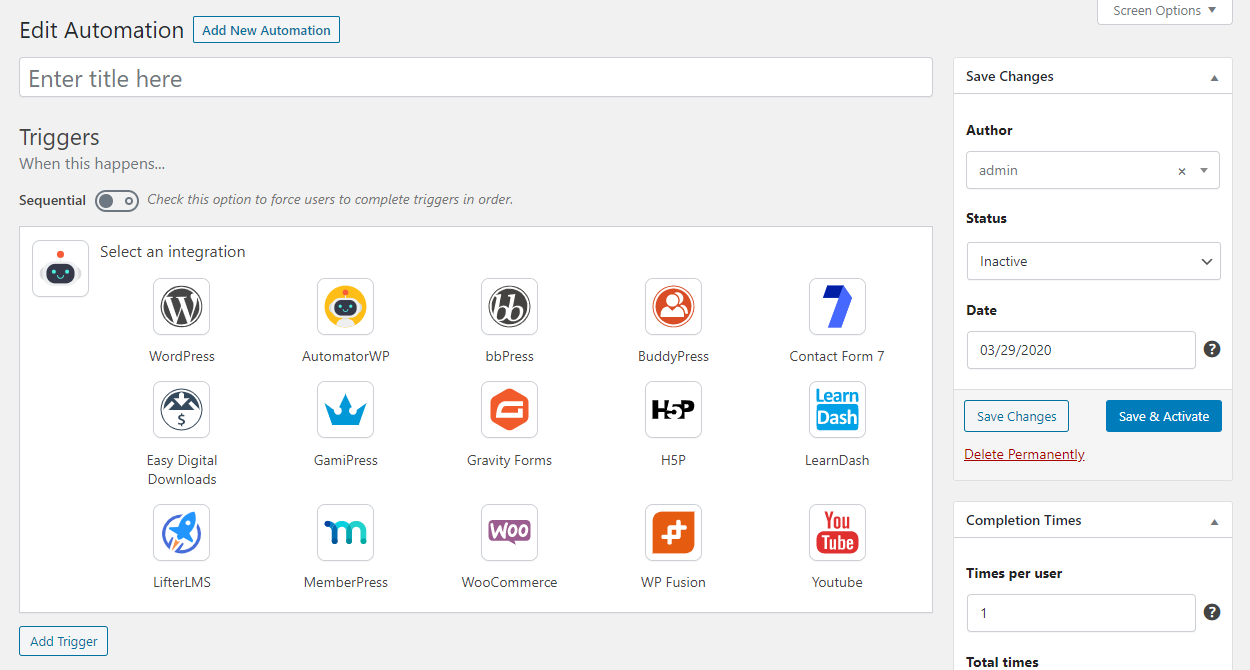This screenshot has width=1250, height=670.
Task: Collapse the Save Changes panel
Action: pyautogui.click(x=1214, y=77)
